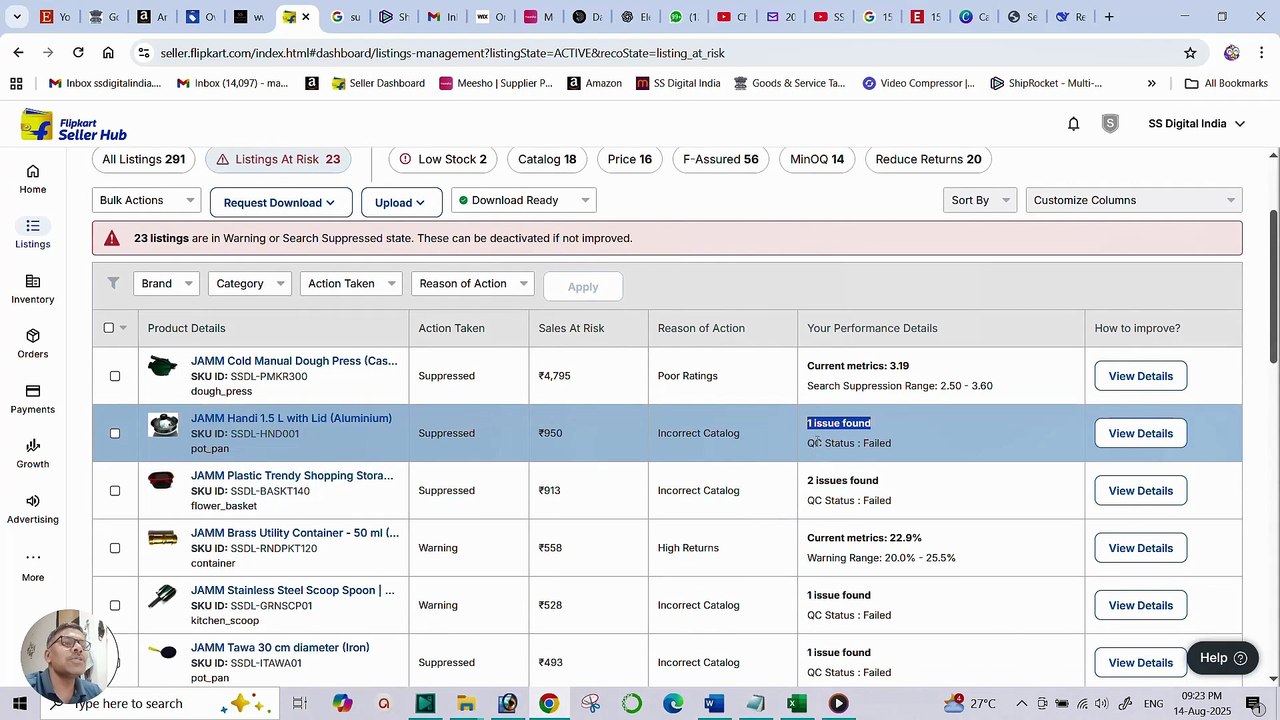Image resolution: width=1280 pixels, height=720 pixels.
Task: Open the Category filter dropdown
Action: point(249,284)
